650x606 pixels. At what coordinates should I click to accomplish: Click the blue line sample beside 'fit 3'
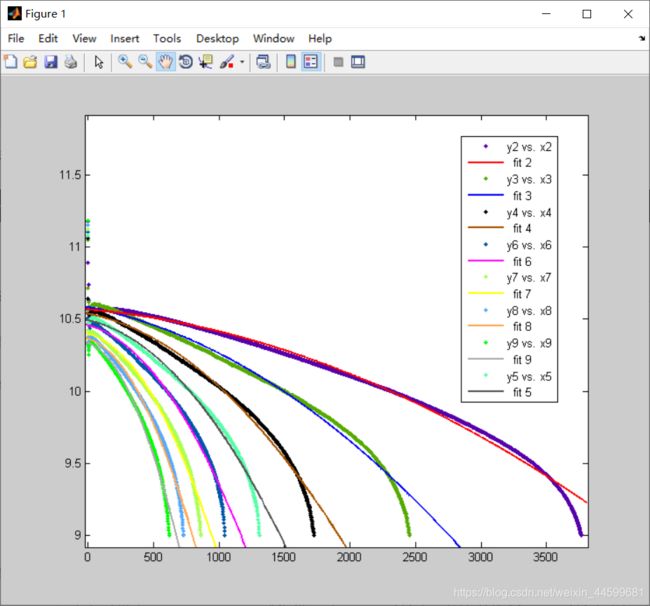click(486, 195)
